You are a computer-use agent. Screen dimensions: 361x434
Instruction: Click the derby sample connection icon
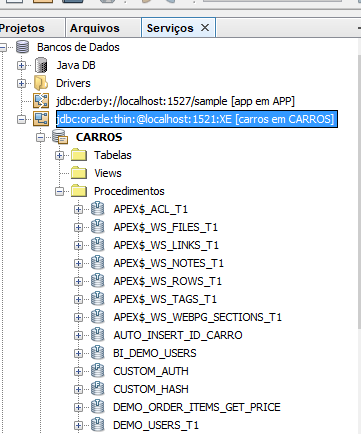coord(41,101)
